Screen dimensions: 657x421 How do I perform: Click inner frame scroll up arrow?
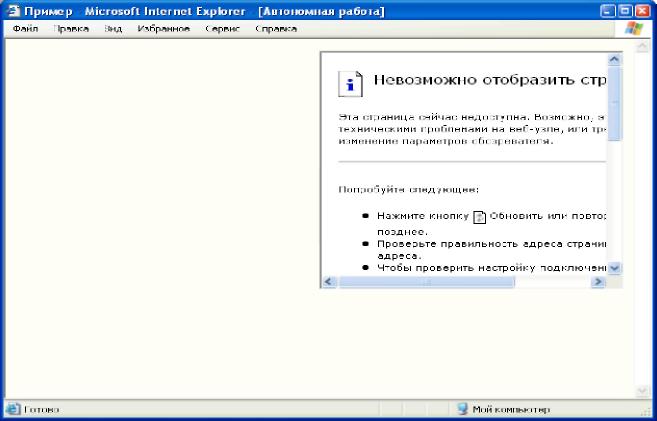[x=614, y=59]
